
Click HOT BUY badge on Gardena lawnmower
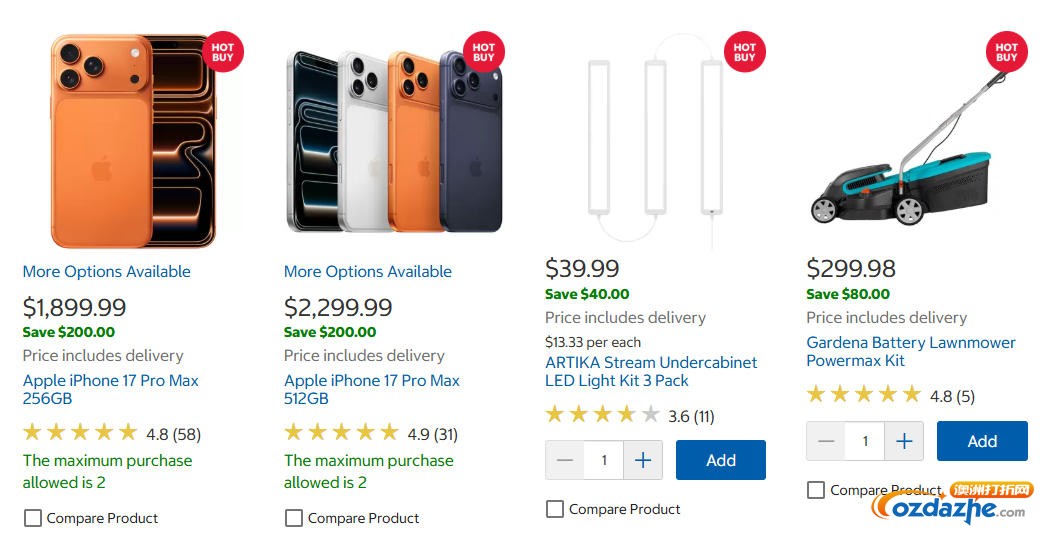tap(1006, 52)
